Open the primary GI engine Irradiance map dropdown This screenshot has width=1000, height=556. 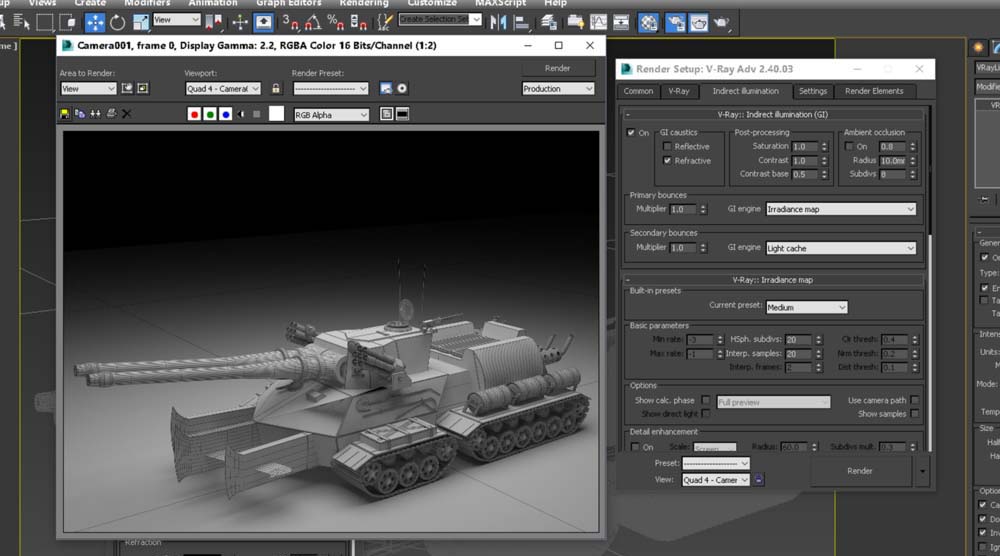click(x=841, y=209)
